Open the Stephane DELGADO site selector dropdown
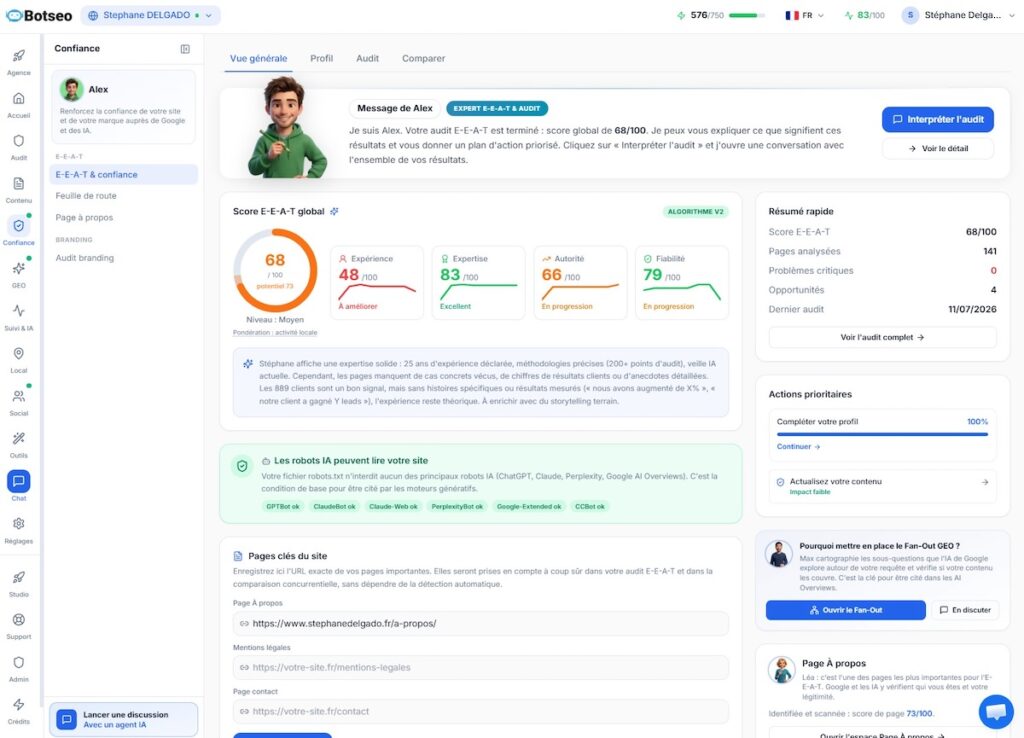The image size is (1024, 738). [150, 15]
